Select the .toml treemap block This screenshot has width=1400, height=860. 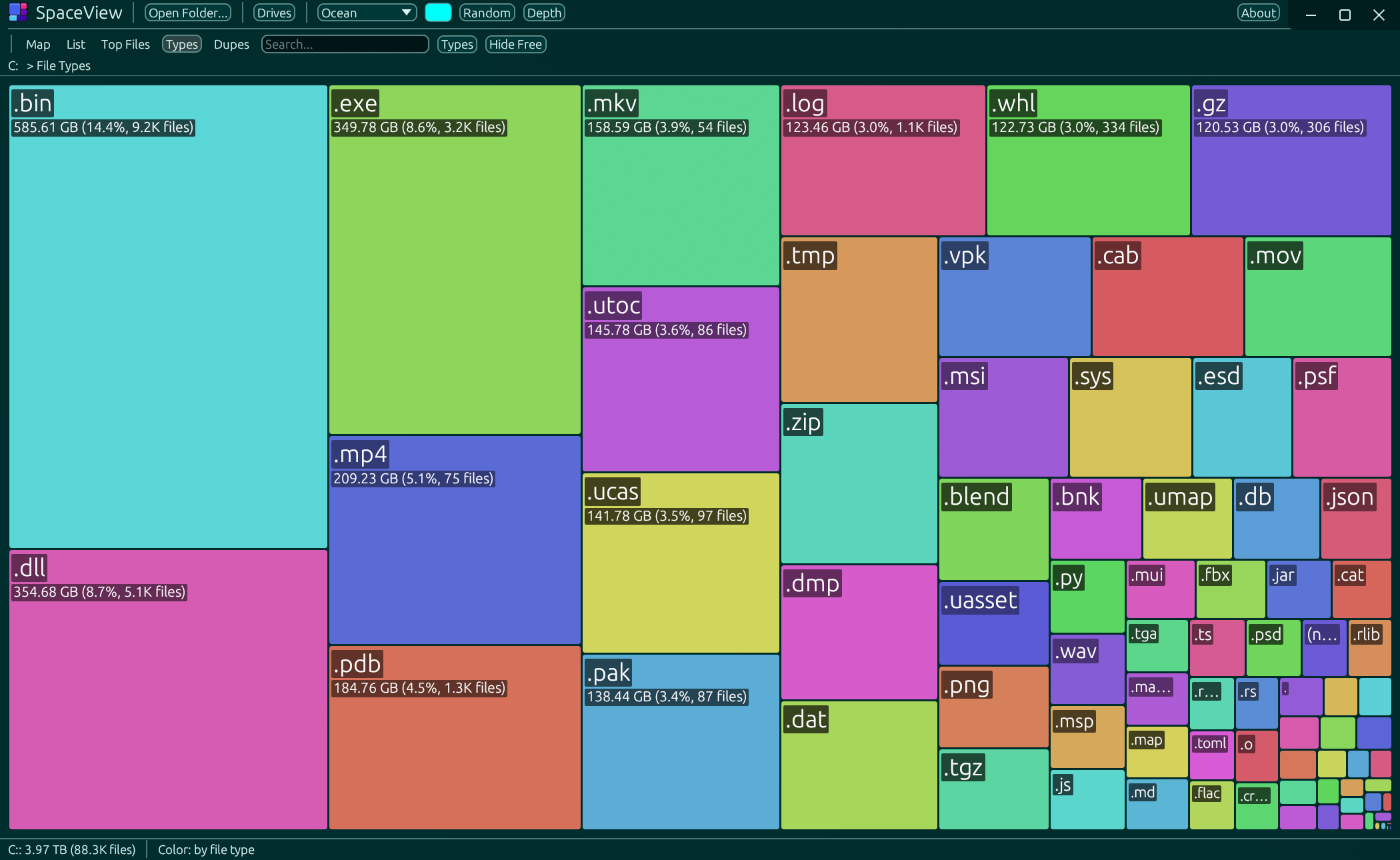pyautogui.click(x=1212, y=755)
